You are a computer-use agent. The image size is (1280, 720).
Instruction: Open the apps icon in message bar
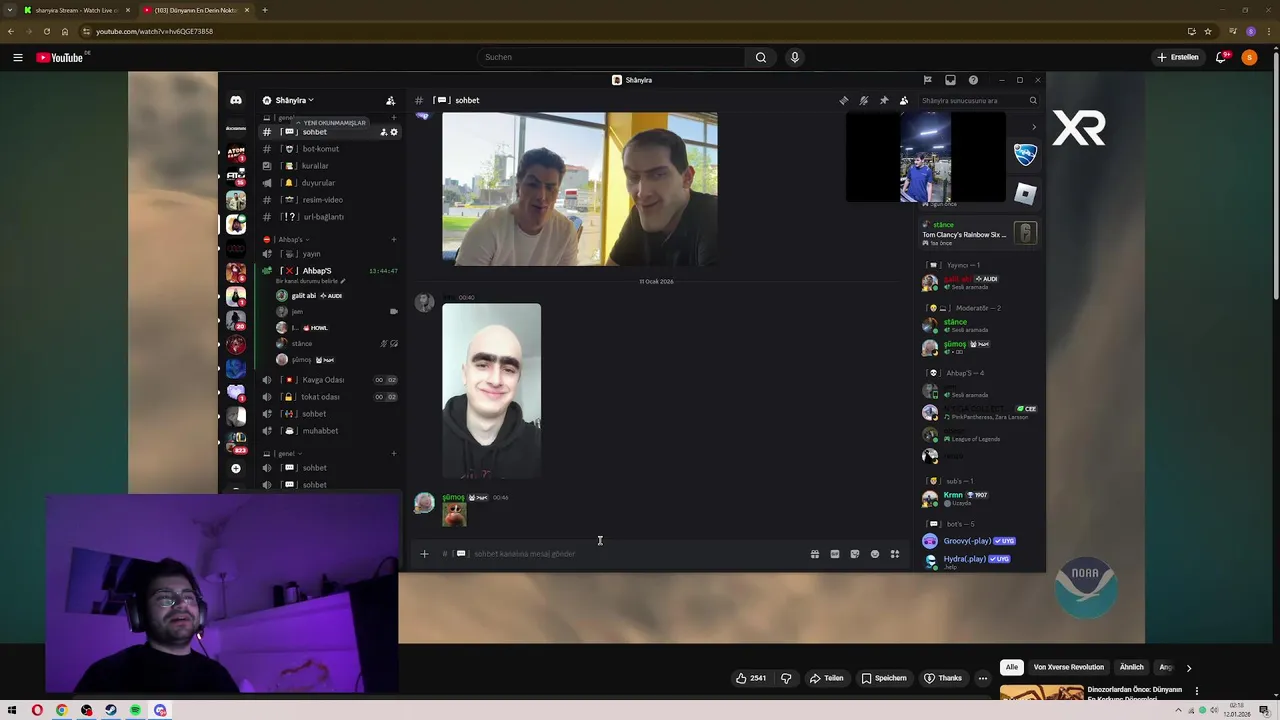point(895,554)
